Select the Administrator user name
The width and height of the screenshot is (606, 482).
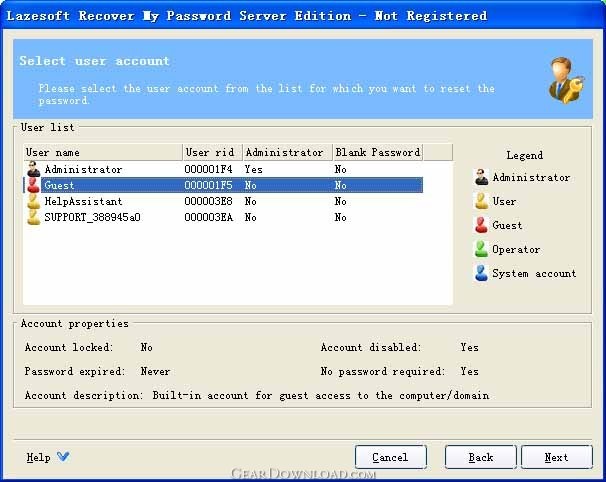coord(83,169)
